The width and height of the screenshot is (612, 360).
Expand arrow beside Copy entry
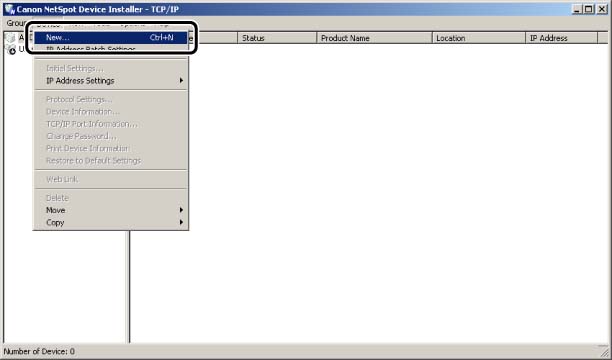[x=181, y=222]
